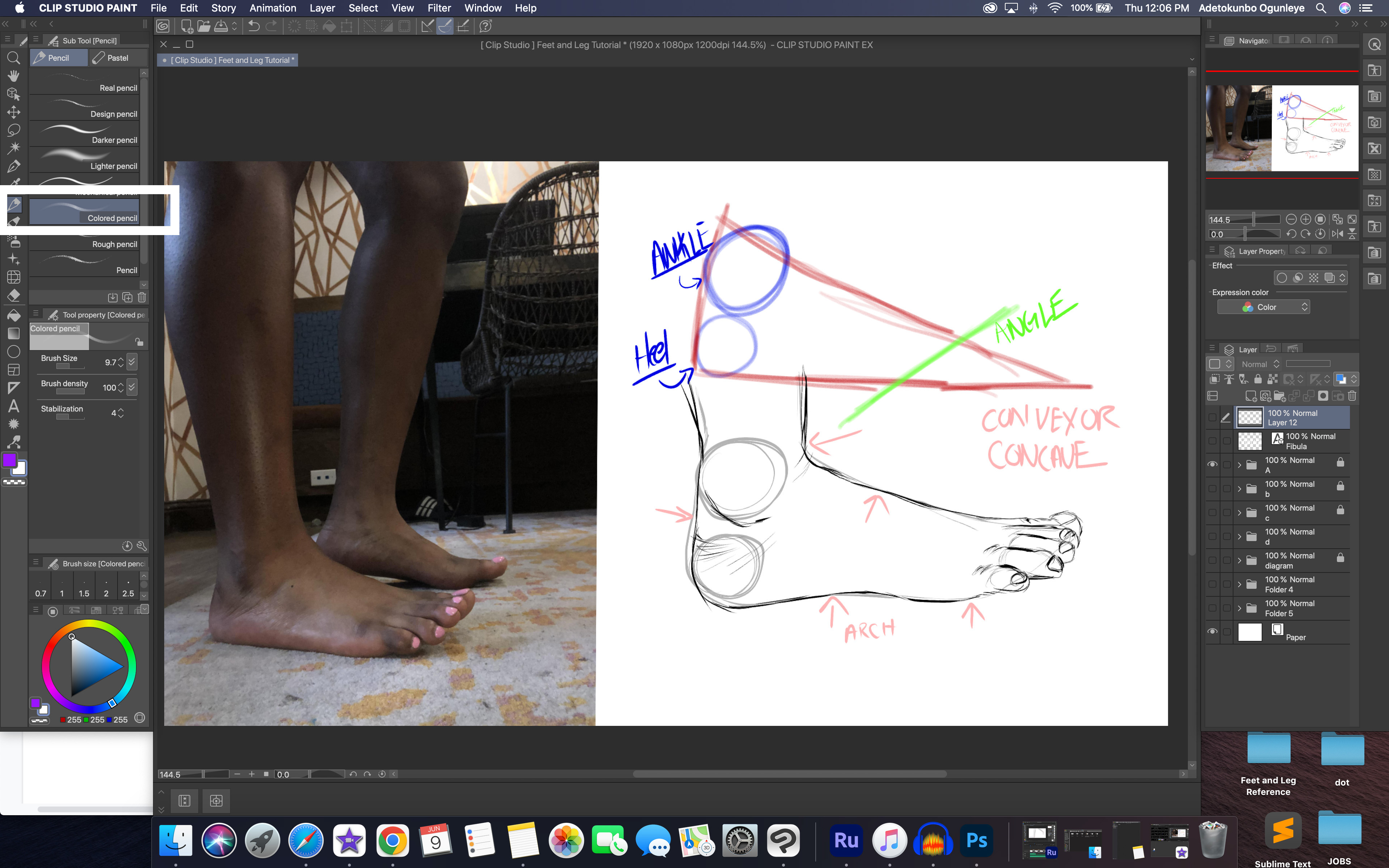This screenshot has height=868, width=1389.
Task: Select the Hand pan tool
Action: click(14, 75)
